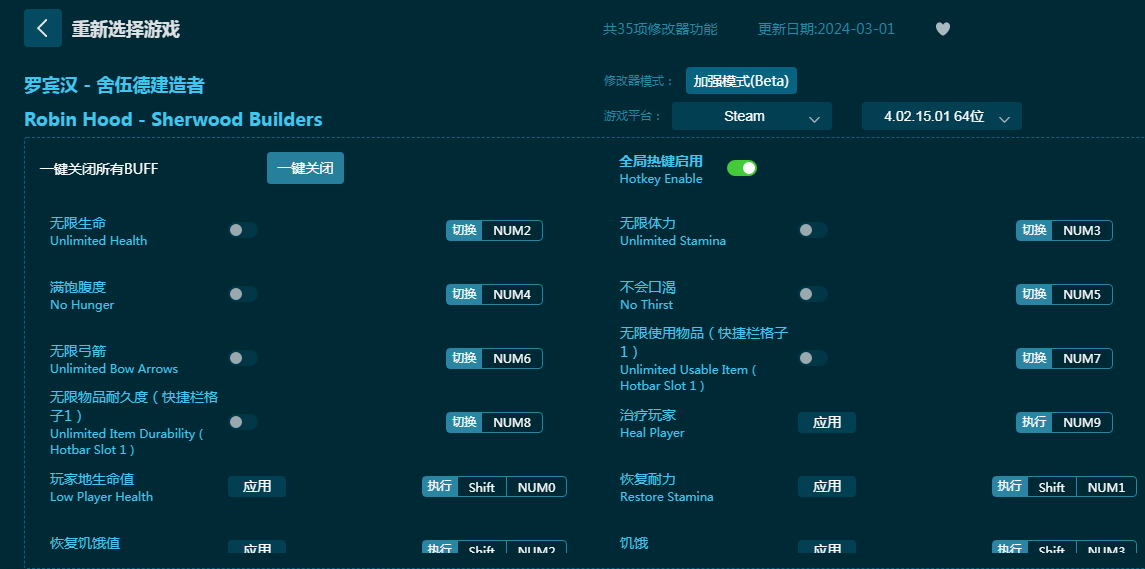Screen dimensions: 1145x569
Task: Open the Steam platform dropdown
Action: [x=751, y=117]
